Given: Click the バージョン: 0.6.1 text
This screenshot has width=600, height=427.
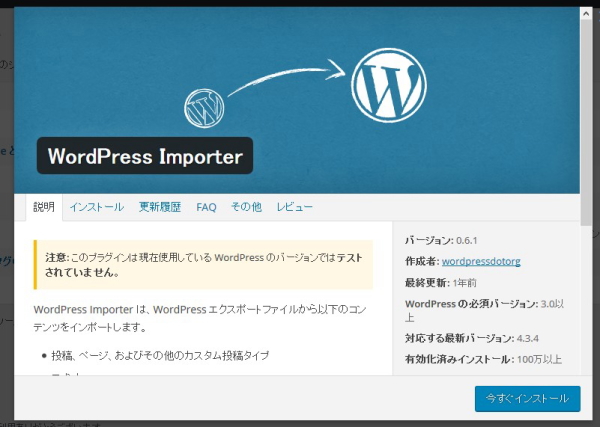Looking at the screenshot, I should (441, 241).
